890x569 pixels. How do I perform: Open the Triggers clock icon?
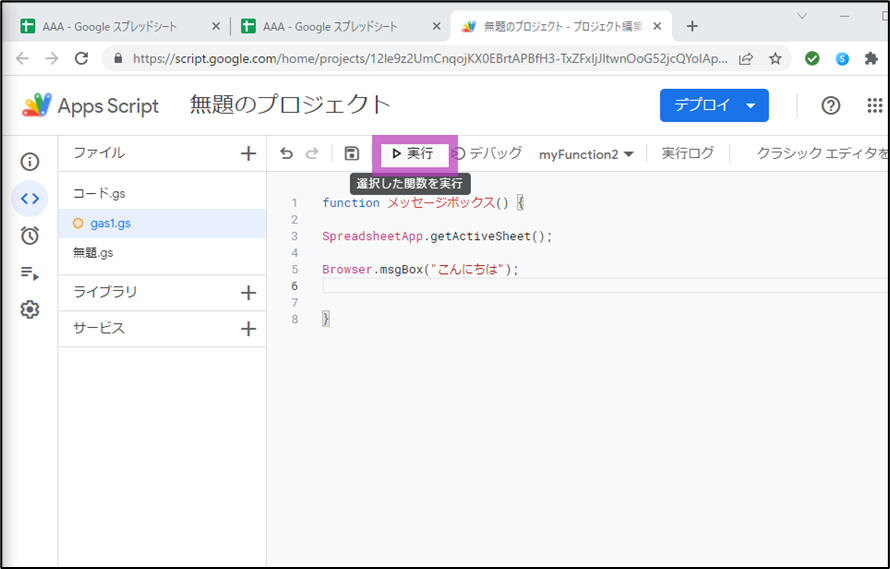tap(30, 235)
